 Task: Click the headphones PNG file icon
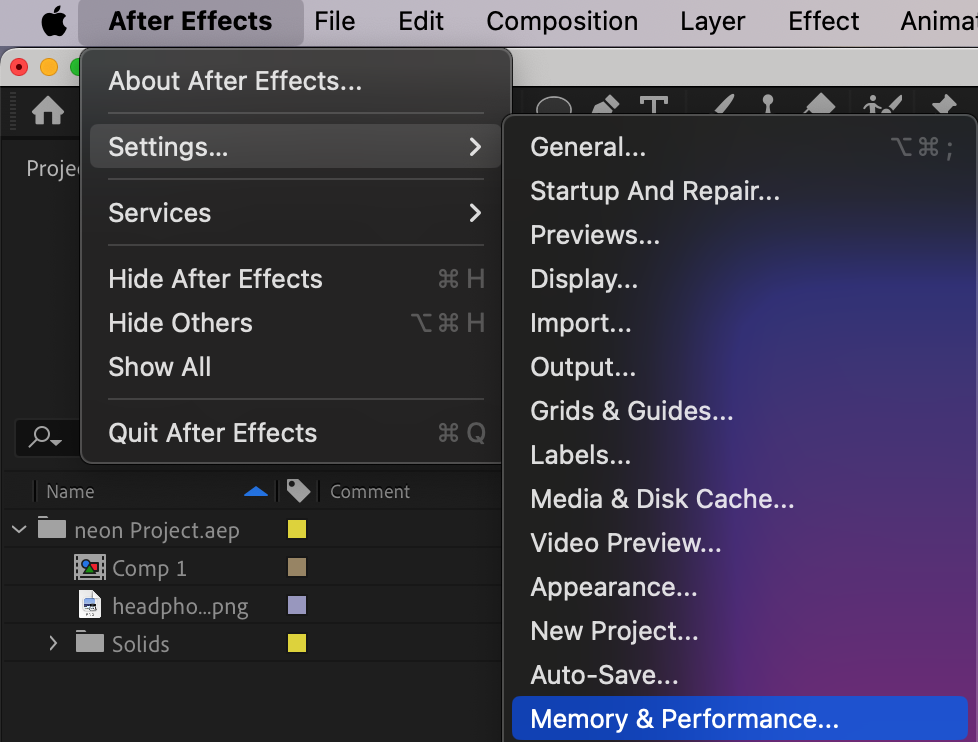tap(90, 605)
